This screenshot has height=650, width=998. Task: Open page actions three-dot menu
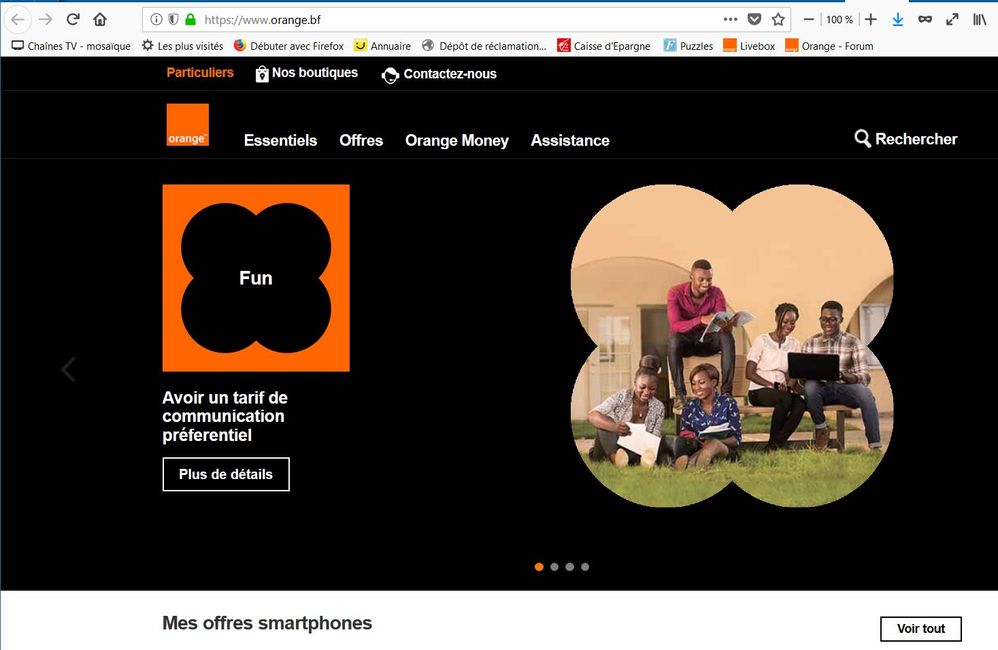coord(730,20)
